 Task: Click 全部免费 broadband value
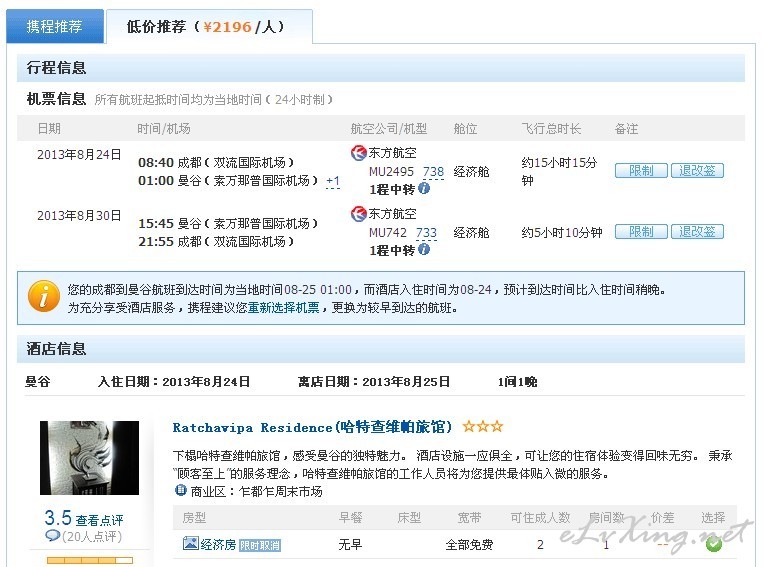click(x=469, y=545)
